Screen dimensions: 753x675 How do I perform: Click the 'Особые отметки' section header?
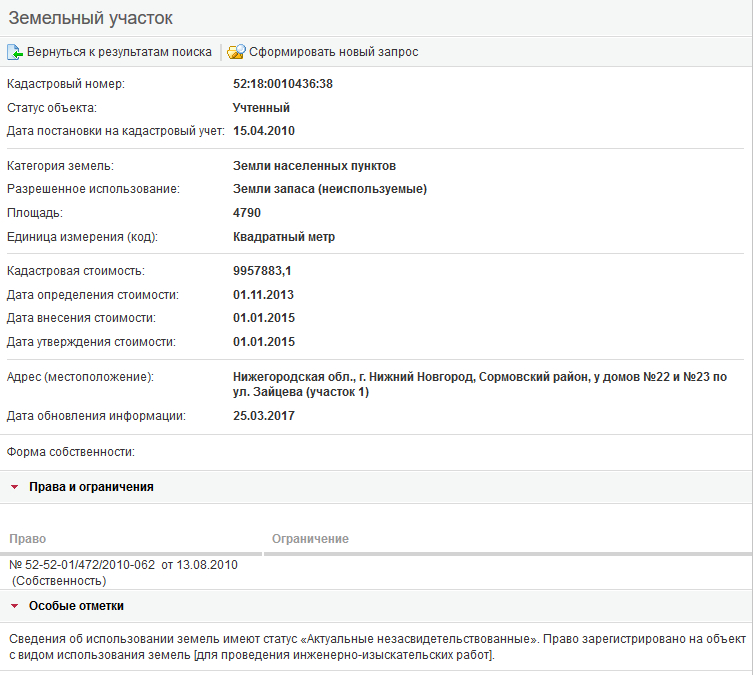point(76,606)
